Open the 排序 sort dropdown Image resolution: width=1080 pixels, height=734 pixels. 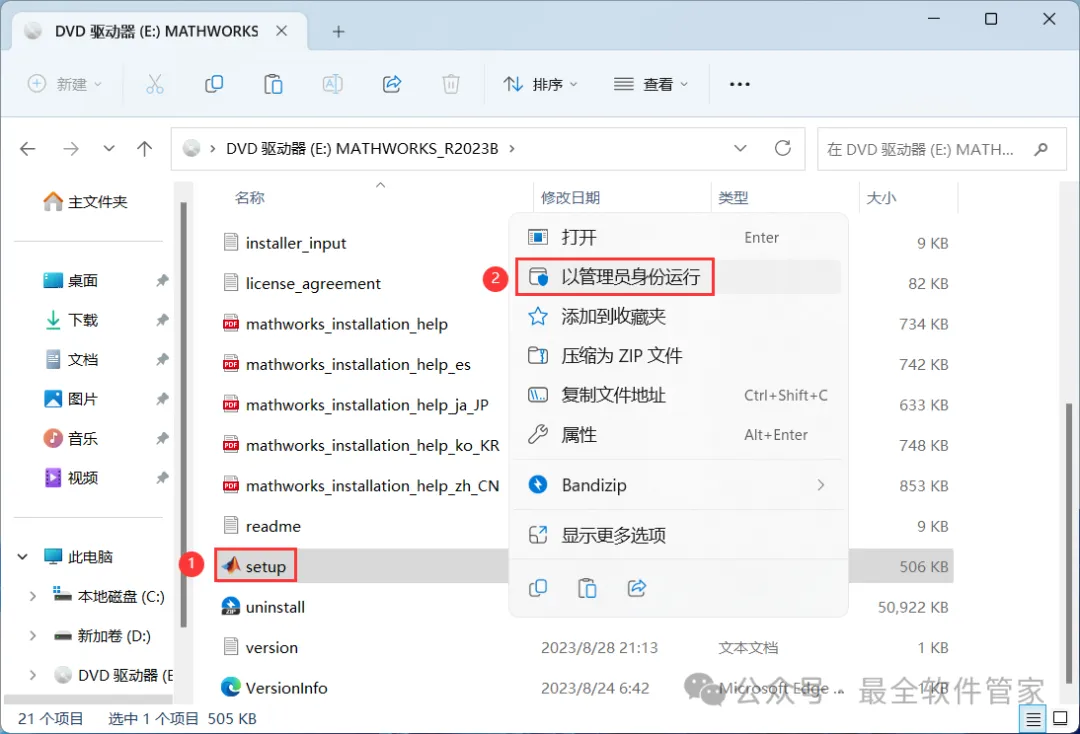541,84
